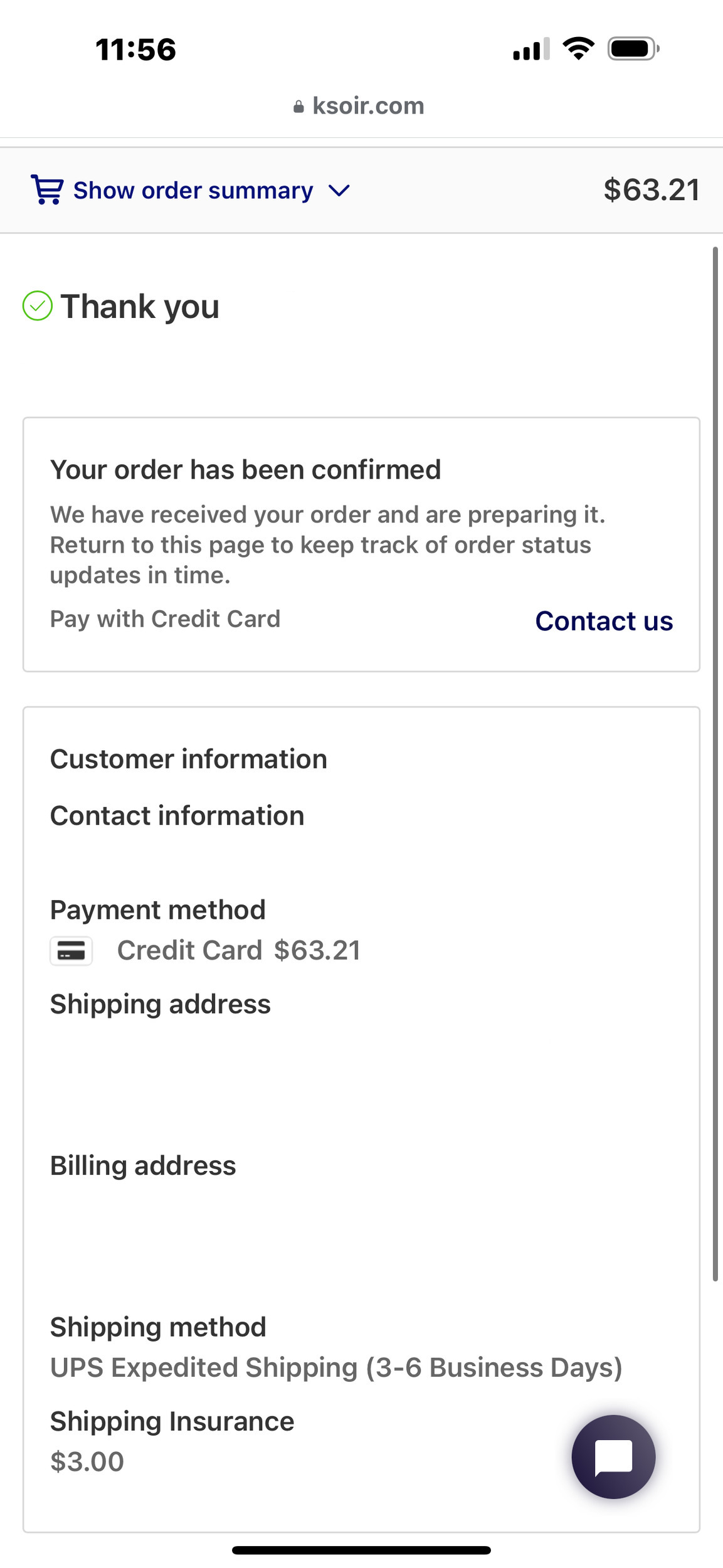The width and height of the screenshot is (723, 1568).
Task: Click the home indicator bar at bottom
Action: point(361,1550)
